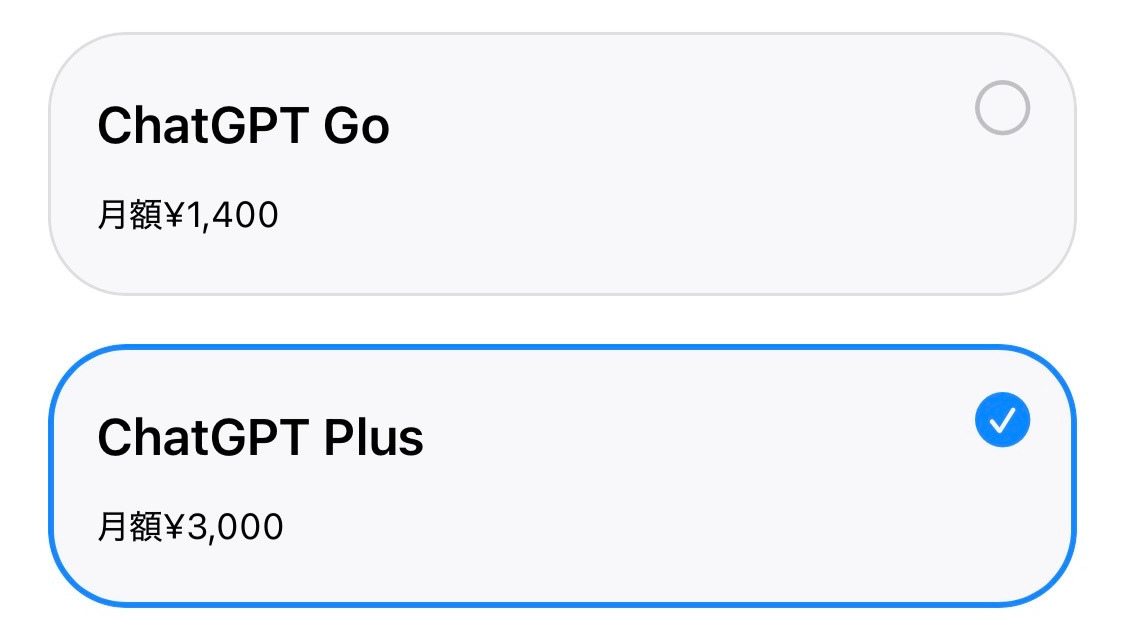Click the empty gray circle icon
This screenshot has height=631, width=1124.
click(1002, 108)
